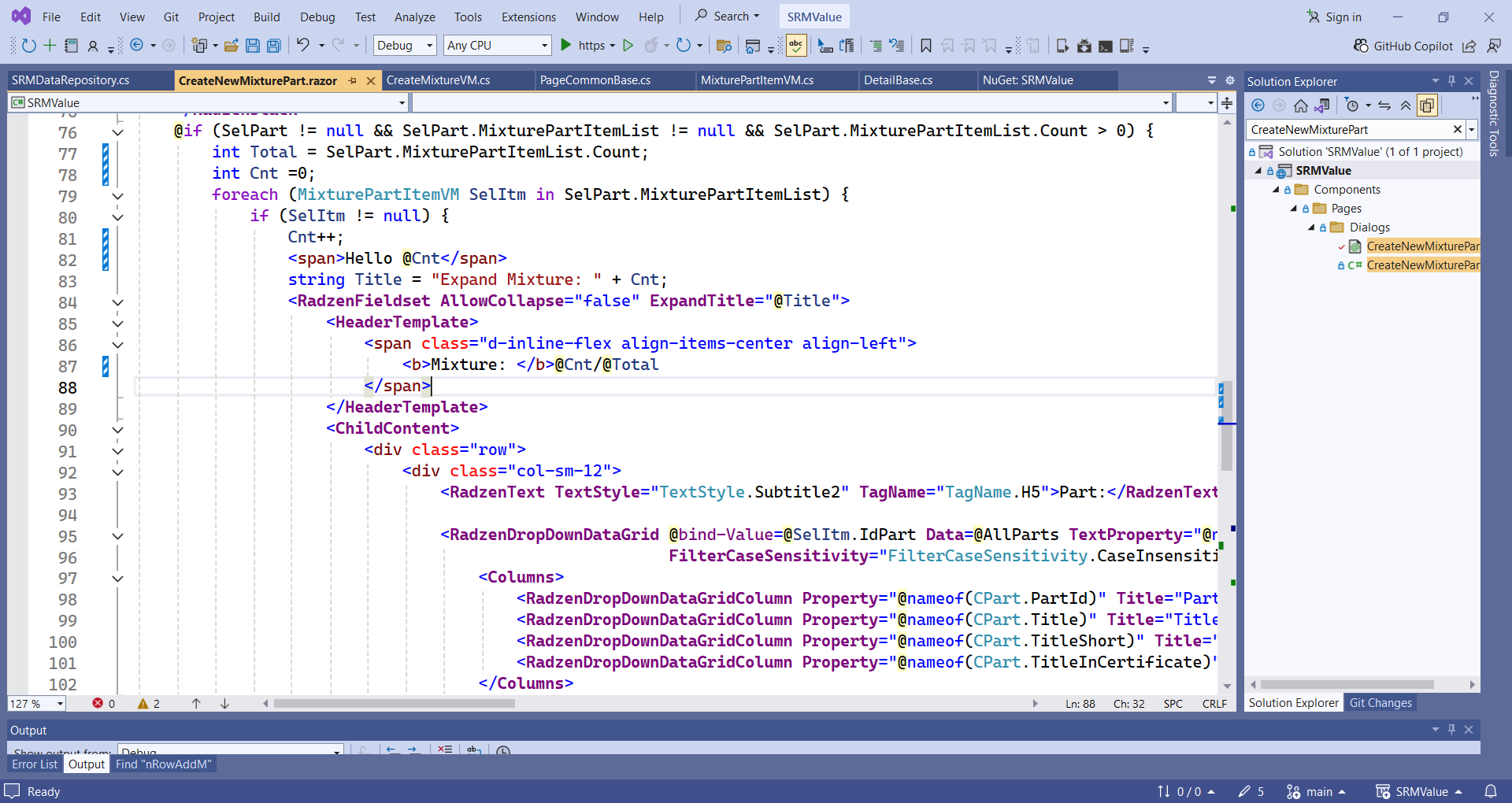Click the Search box in title bar
Screen dimensions: 1512x803
(x=727, y=17)
